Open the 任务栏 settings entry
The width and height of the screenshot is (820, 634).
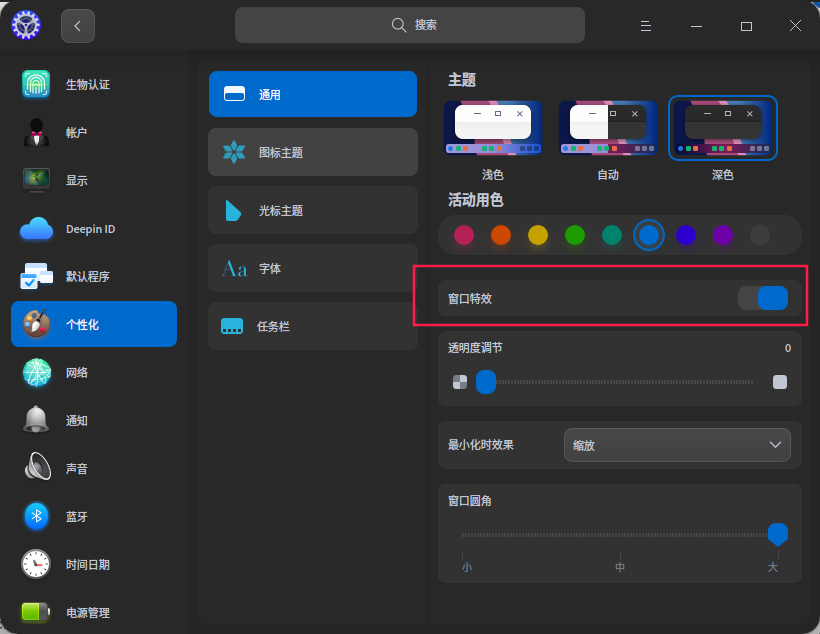pyautogui.click(x=312, y=326)
